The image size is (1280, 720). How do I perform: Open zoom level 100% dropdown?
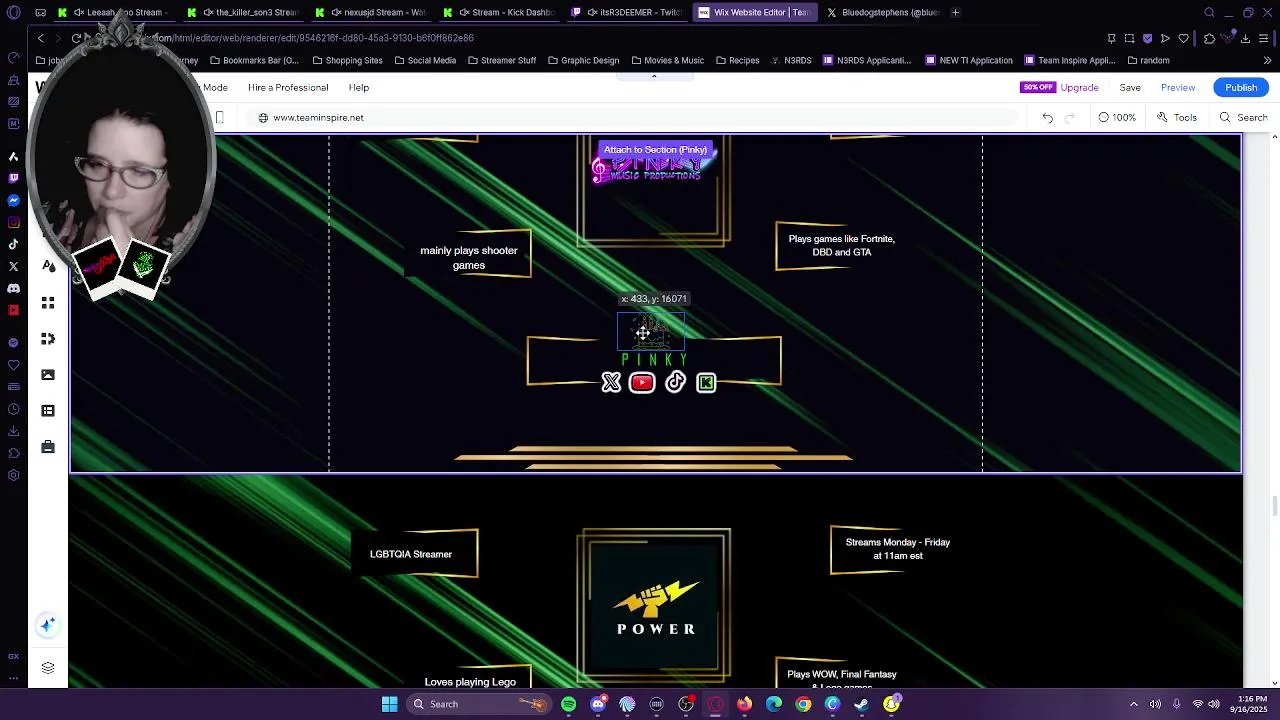tap(1117, 118)
